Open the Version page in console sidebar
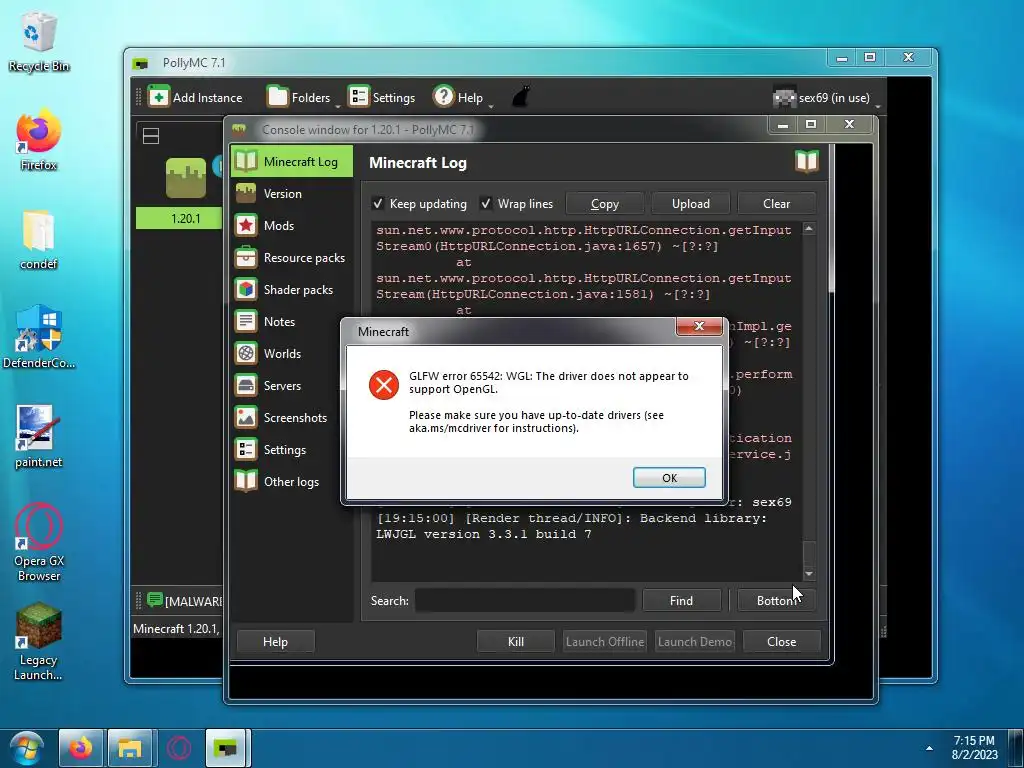This screenshot has height=768, width=1024. click(282, 193)
